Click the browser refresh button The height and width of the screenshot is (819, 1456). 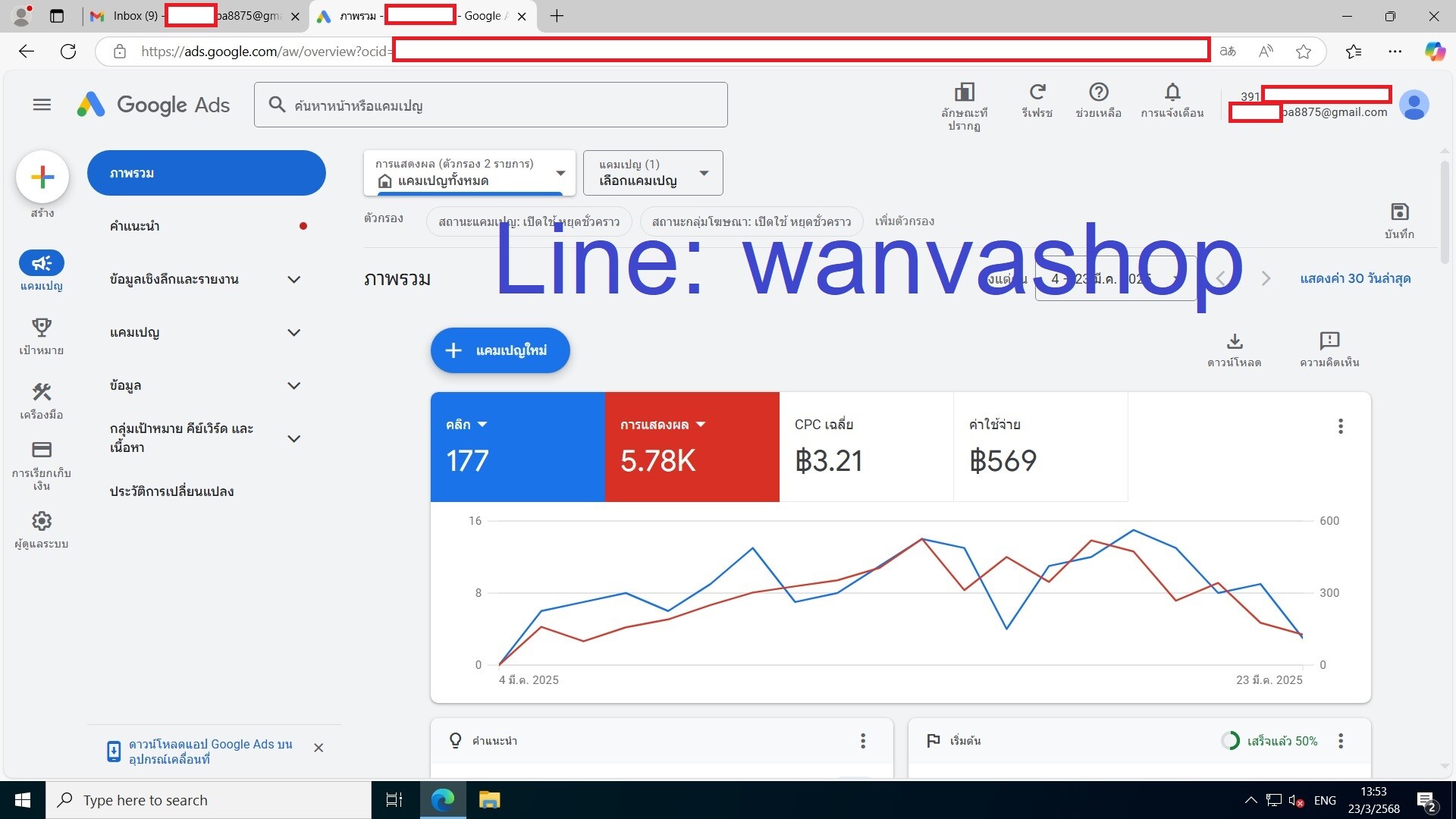68,52
